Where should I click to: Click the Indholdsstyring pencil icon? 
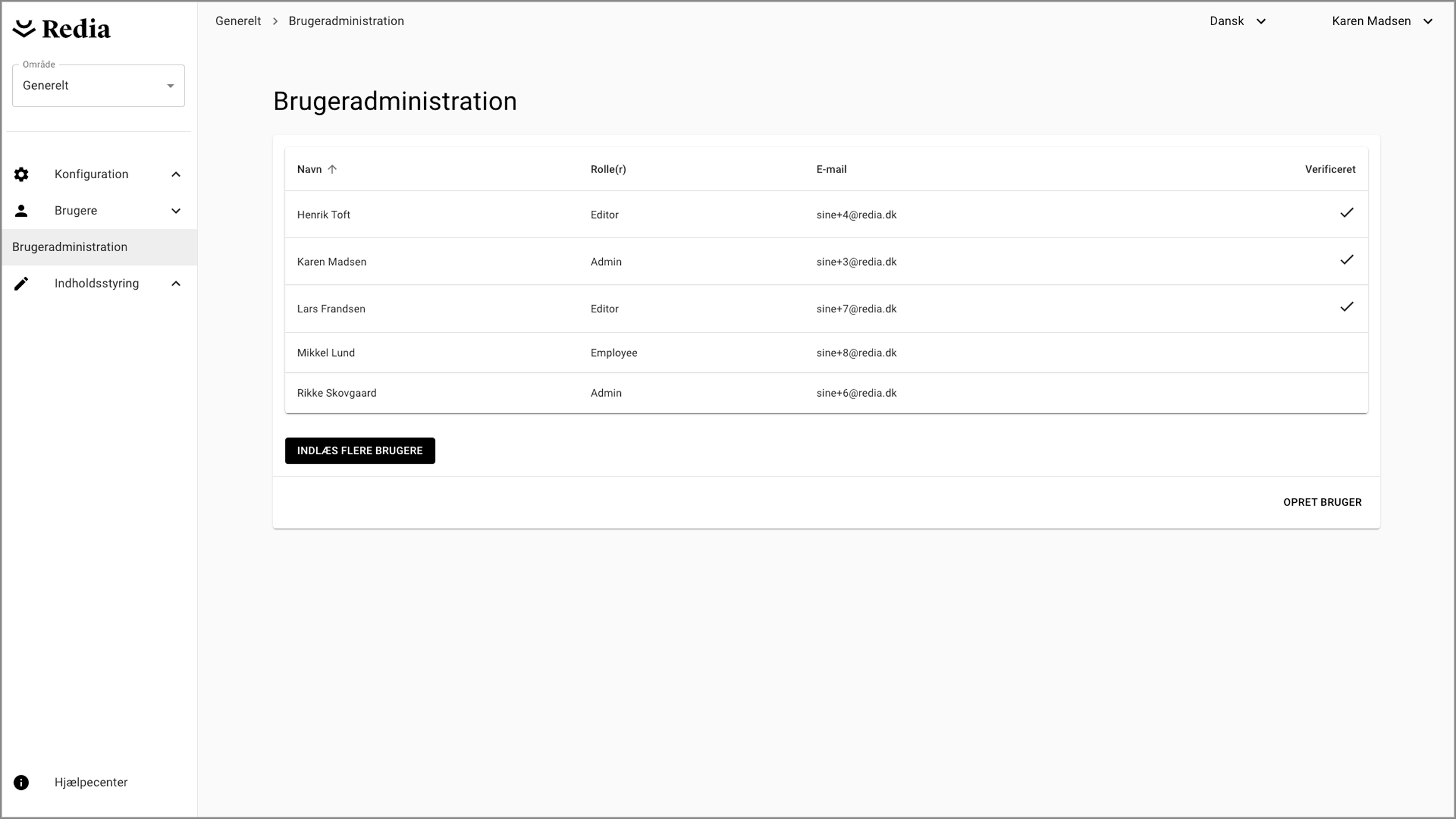[21, 284]
